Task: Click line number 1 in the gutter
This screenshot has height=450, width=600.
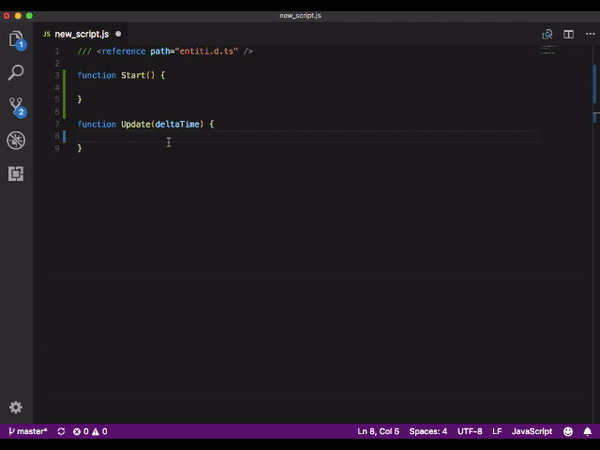Action: [57, 51]
